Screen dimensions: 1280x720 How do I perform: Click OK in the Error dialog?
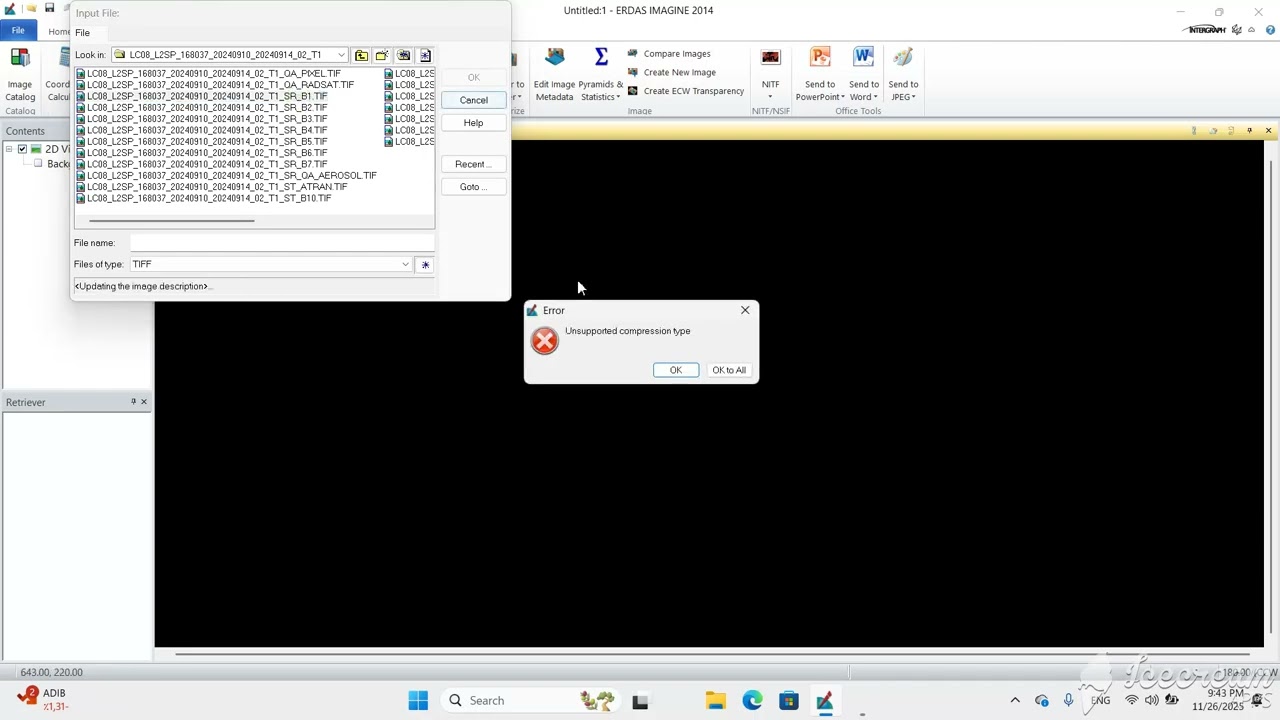tap(676, 370)
